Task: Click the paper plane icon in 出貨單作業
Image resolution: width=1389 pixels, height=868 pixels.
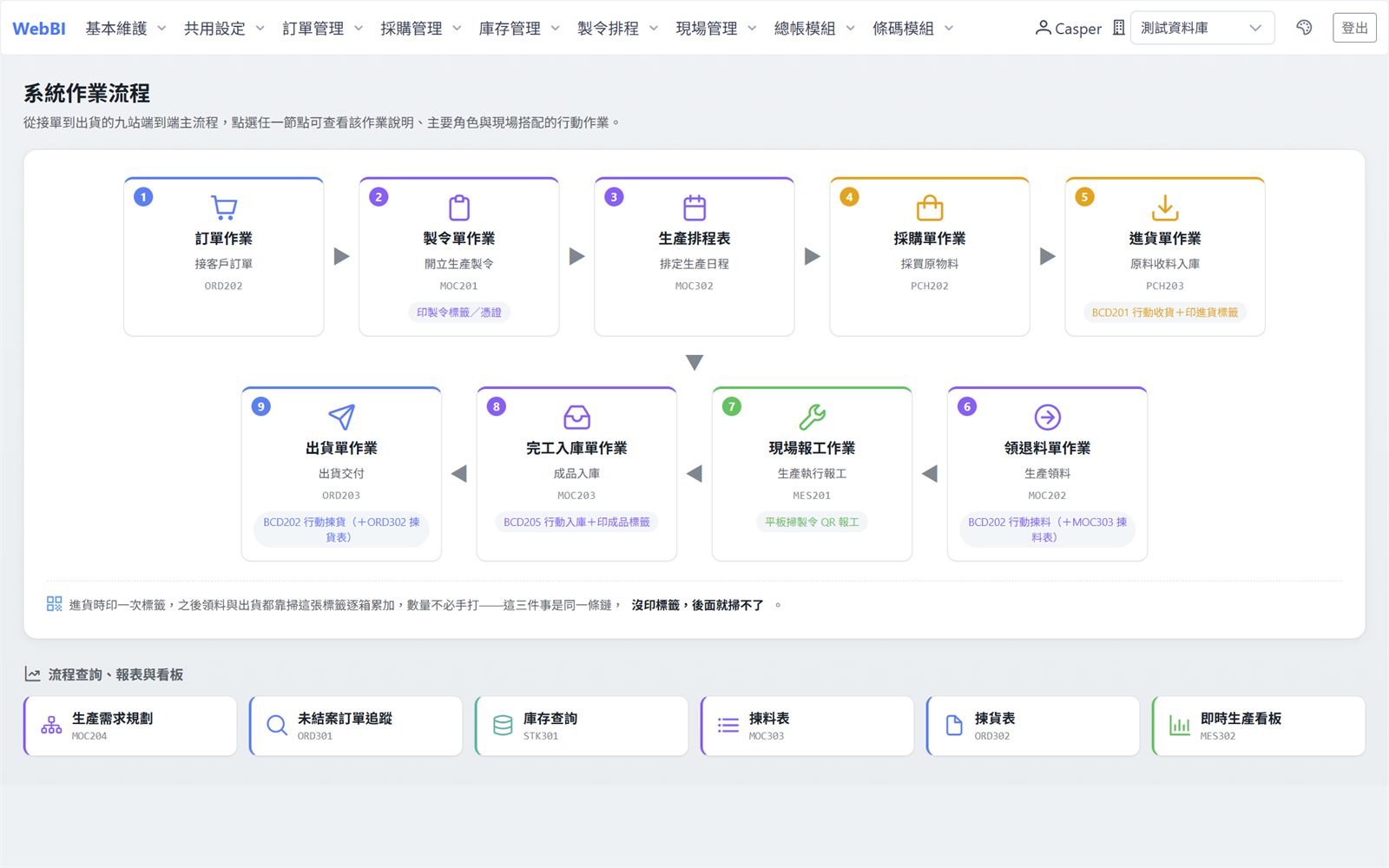Action: click(x=341, y=418)
